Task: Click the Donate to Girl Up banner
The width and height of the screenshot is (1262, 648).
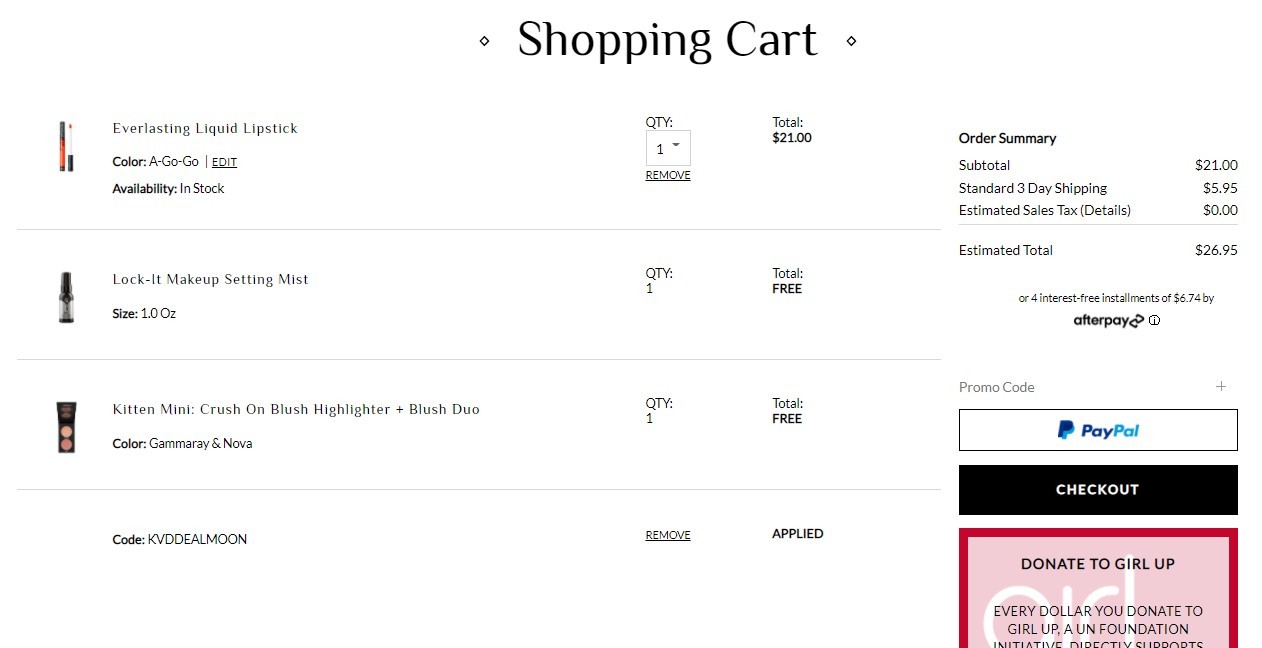Action: [1098, 588]
